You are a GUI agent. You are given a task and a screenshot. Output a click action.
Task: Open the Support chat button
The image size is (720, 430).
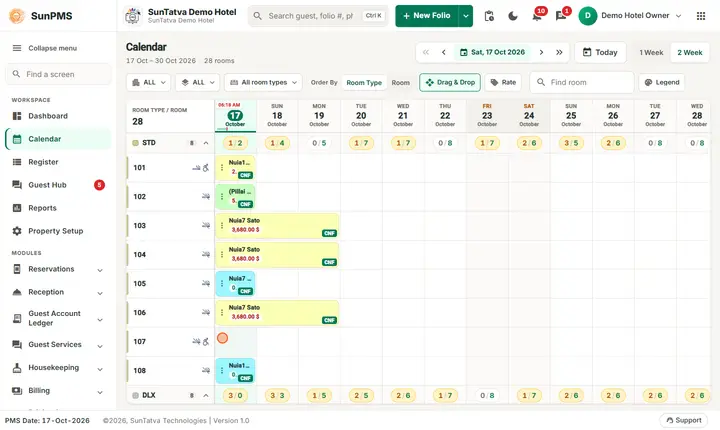(x=683, y=420)
